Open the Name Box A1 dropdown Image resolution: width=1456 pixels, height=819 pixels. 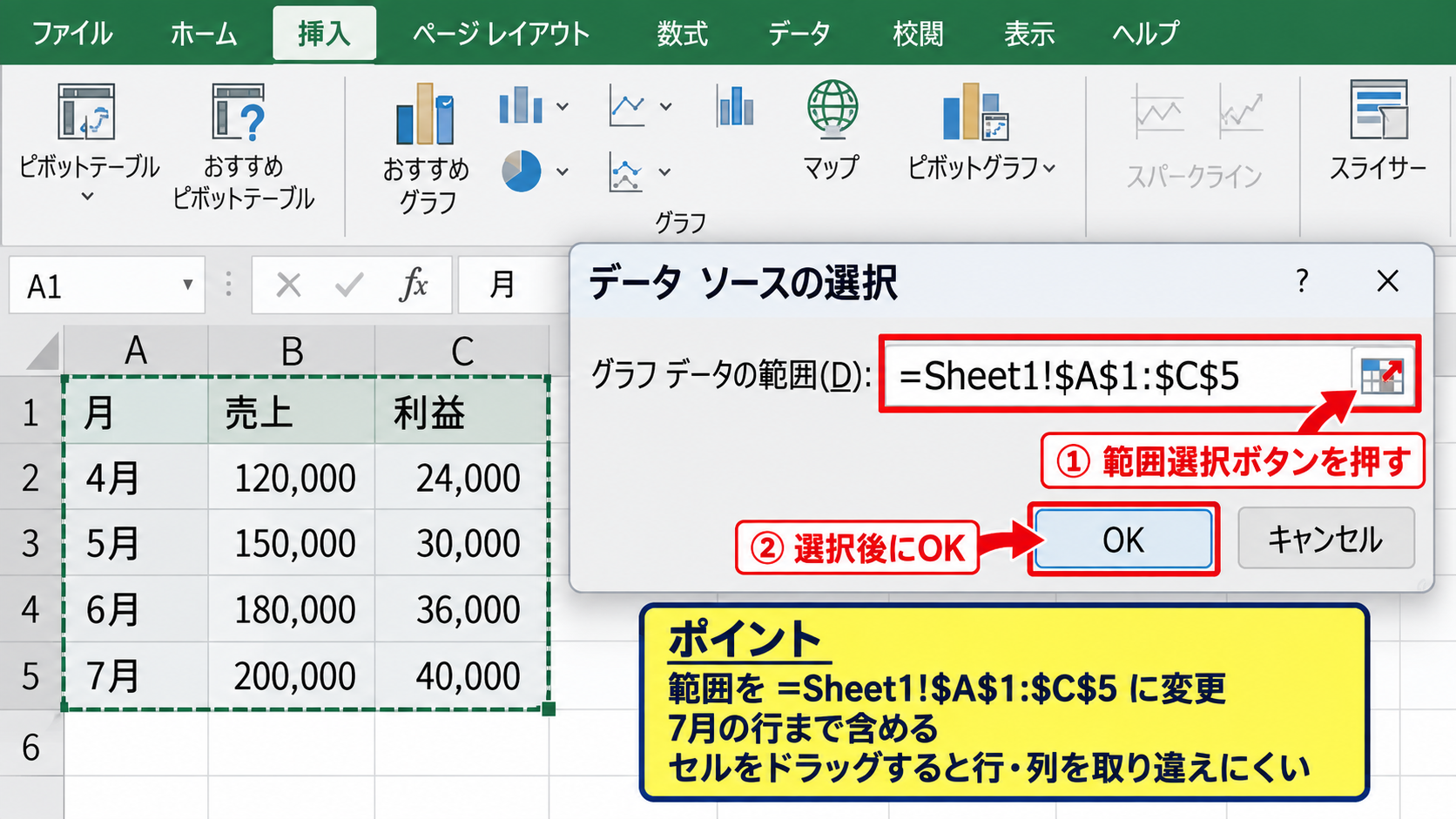pos(187,285)
